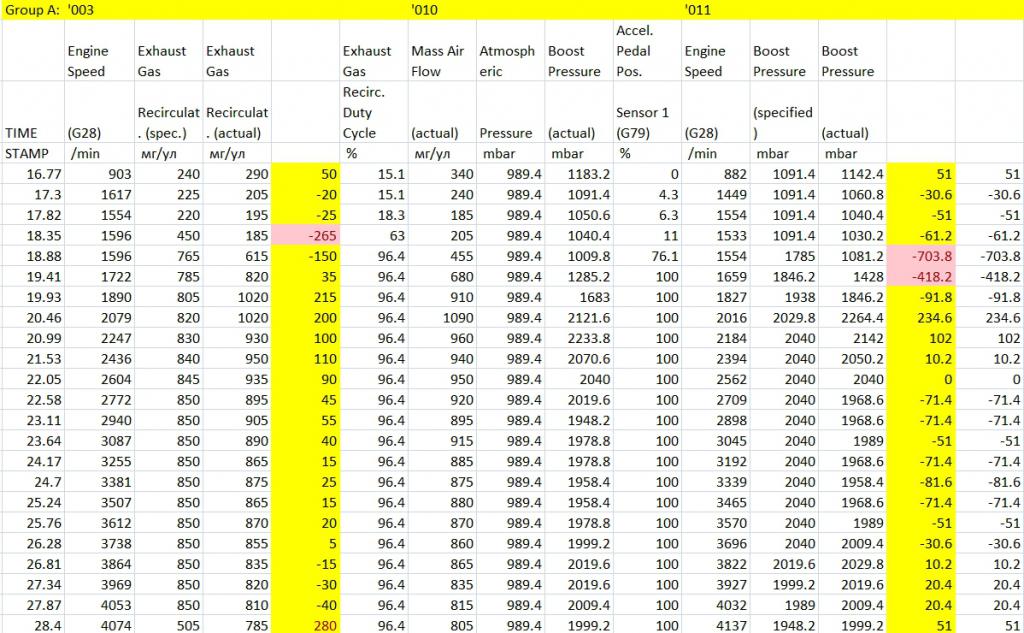Screen dimensions: 1024x633
Task: Click accelerator pedal value 76.1
Action: pyautogui.click(x=647, y=255)
